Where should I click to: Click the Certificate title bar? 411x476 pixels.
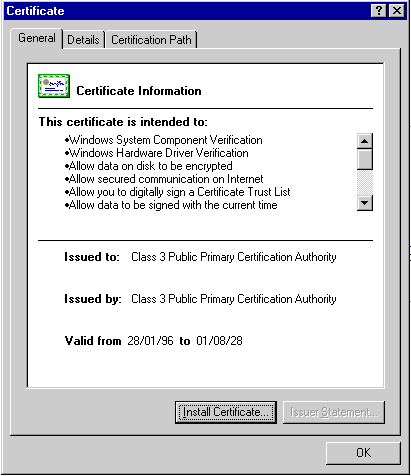coord(187,11)
